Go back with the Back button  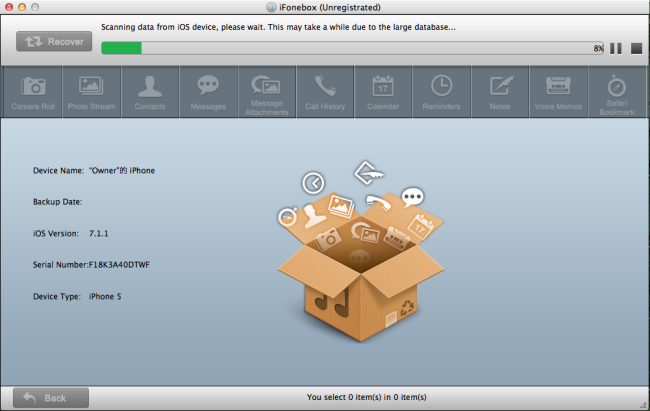coord(51,398)
